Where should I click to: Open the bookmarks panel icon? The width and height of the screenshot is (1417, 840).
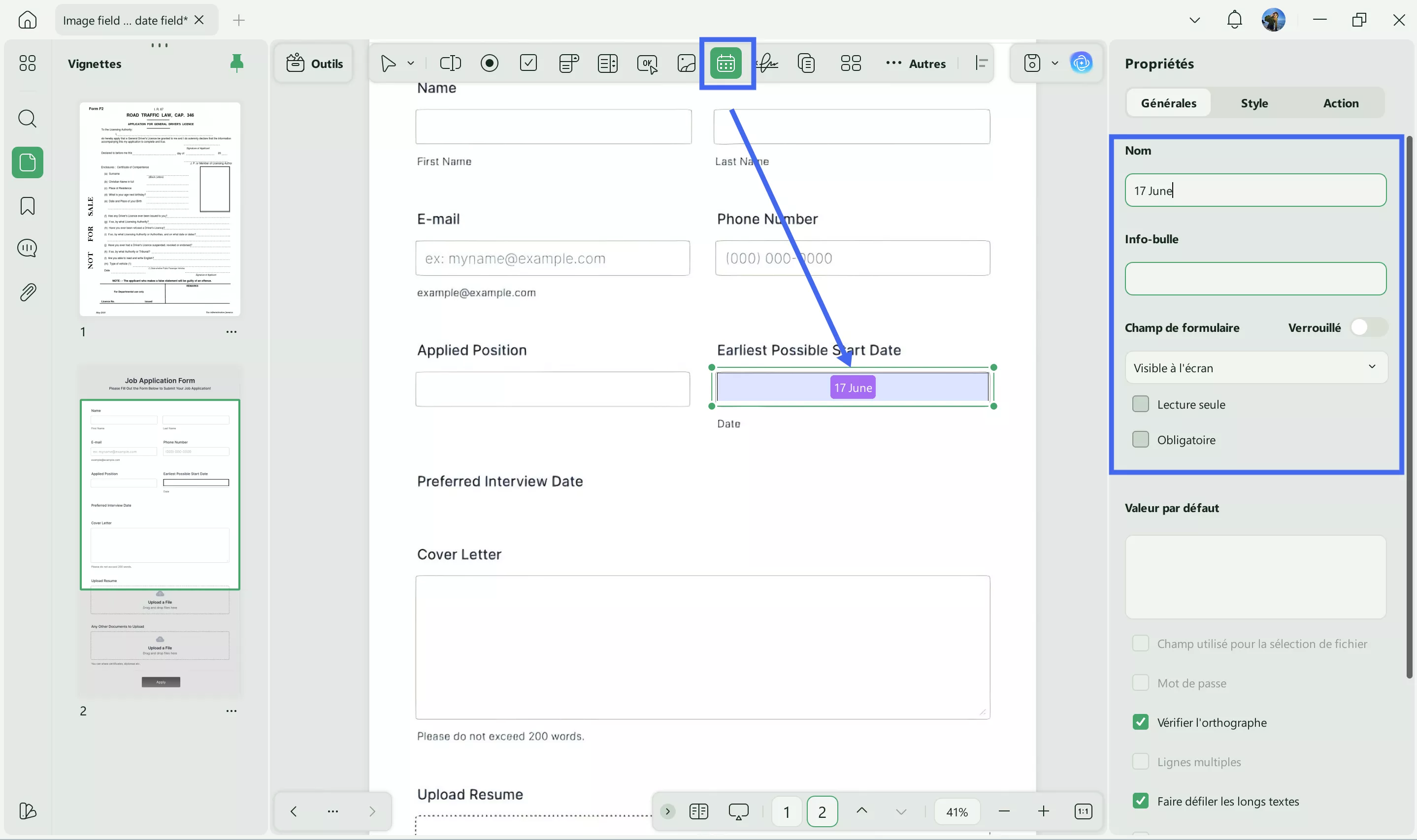(27, 206)
